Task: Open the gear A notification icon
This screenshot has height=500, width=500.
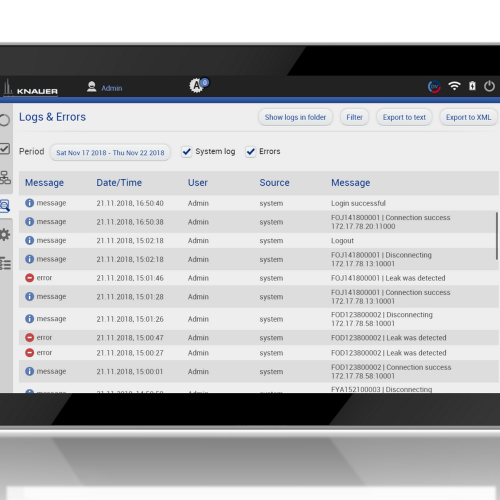Action: (x=199, y=85)
